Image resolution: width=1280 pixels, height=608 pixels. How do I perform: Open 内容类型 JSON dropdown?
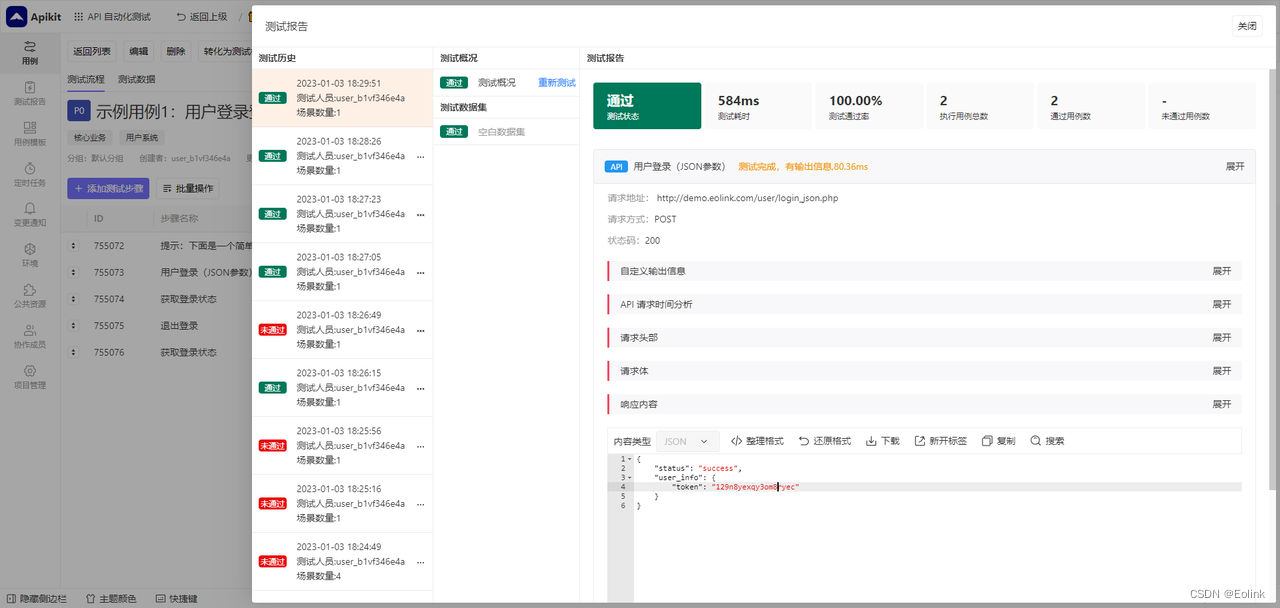[x=688, y=441]
